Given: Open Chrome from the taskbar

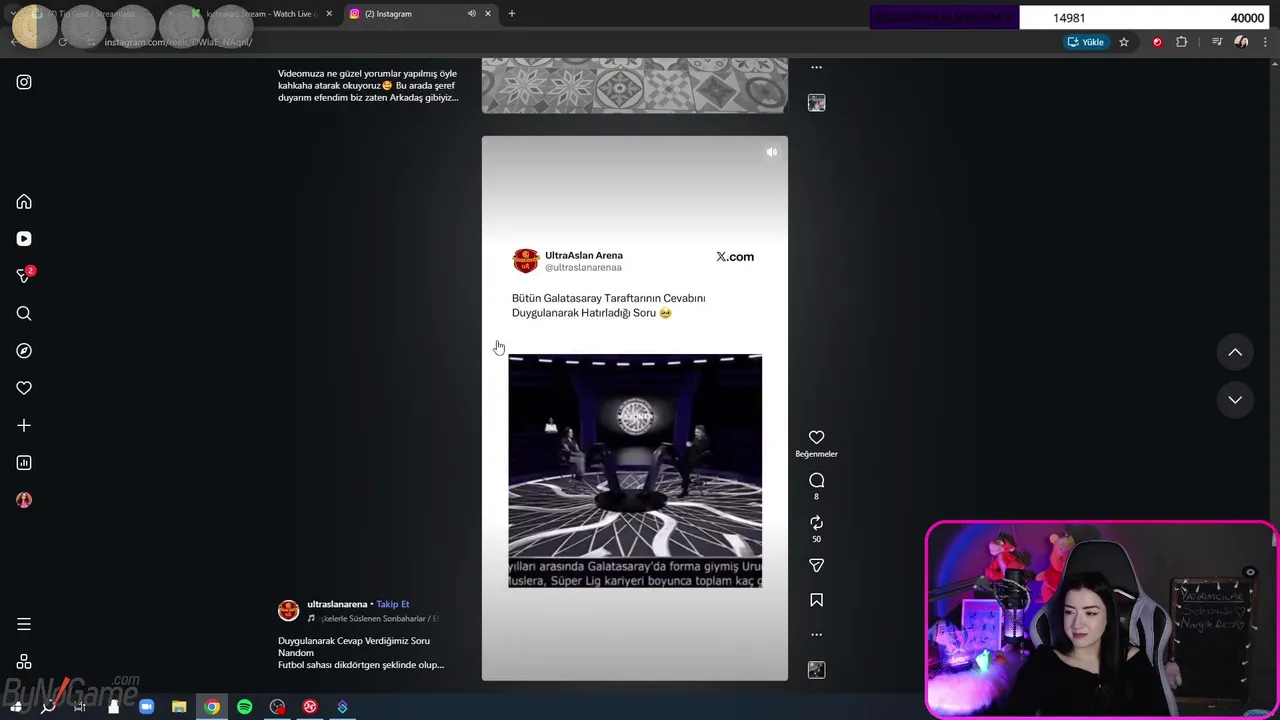Looking at the screenshot, I should coord(212,707).
